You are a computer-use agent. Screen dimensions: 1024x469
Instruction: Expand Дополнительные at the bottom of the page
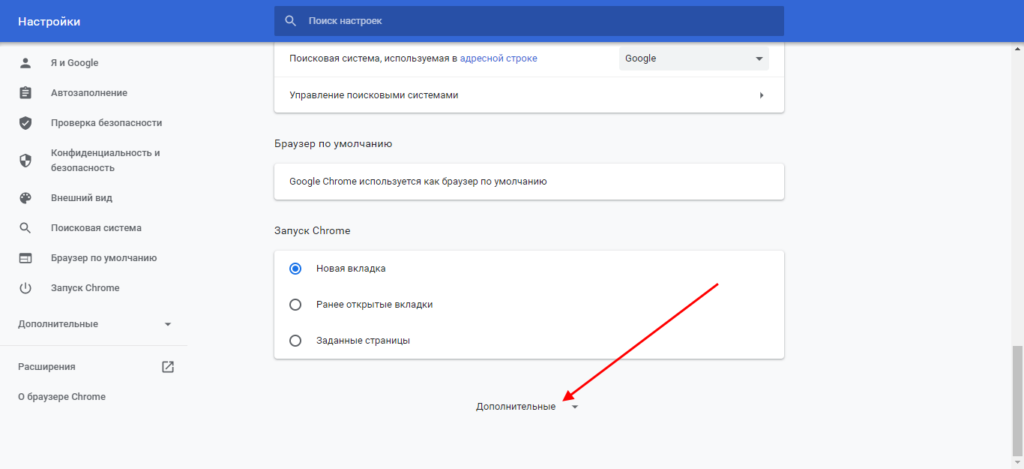[x=526, y=407]
